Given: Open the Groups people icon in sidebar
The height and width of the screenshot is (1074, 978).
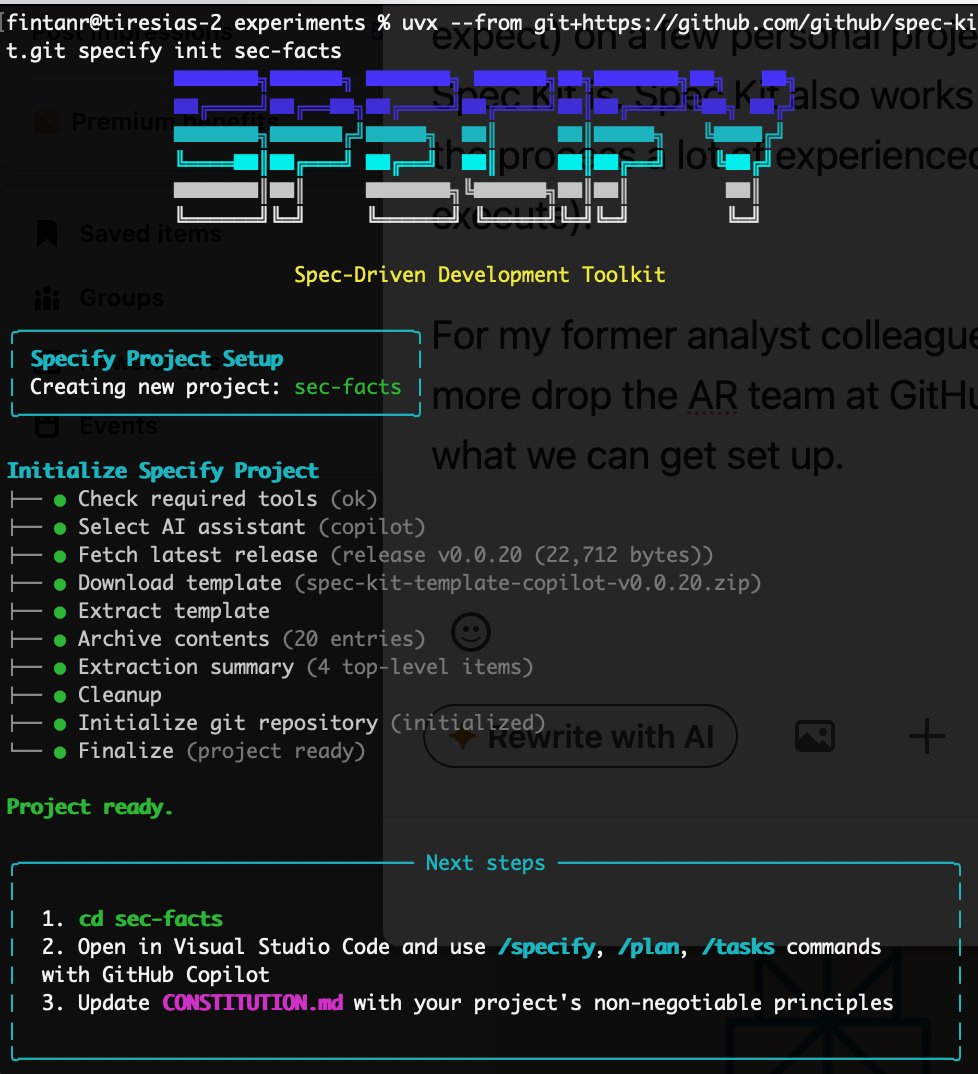Looking at the screenshot, I should (x=47, y=298).
